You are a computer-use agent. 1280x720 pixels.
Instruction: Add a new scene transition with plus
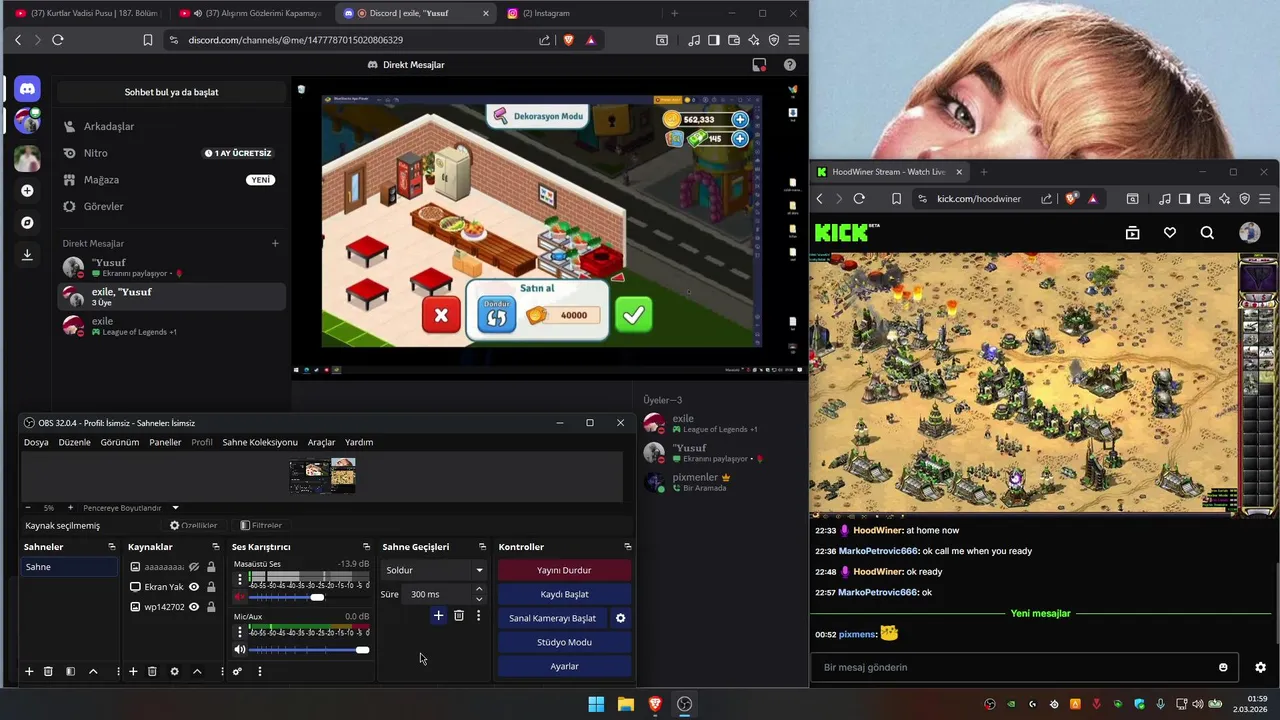pos(438,616)
